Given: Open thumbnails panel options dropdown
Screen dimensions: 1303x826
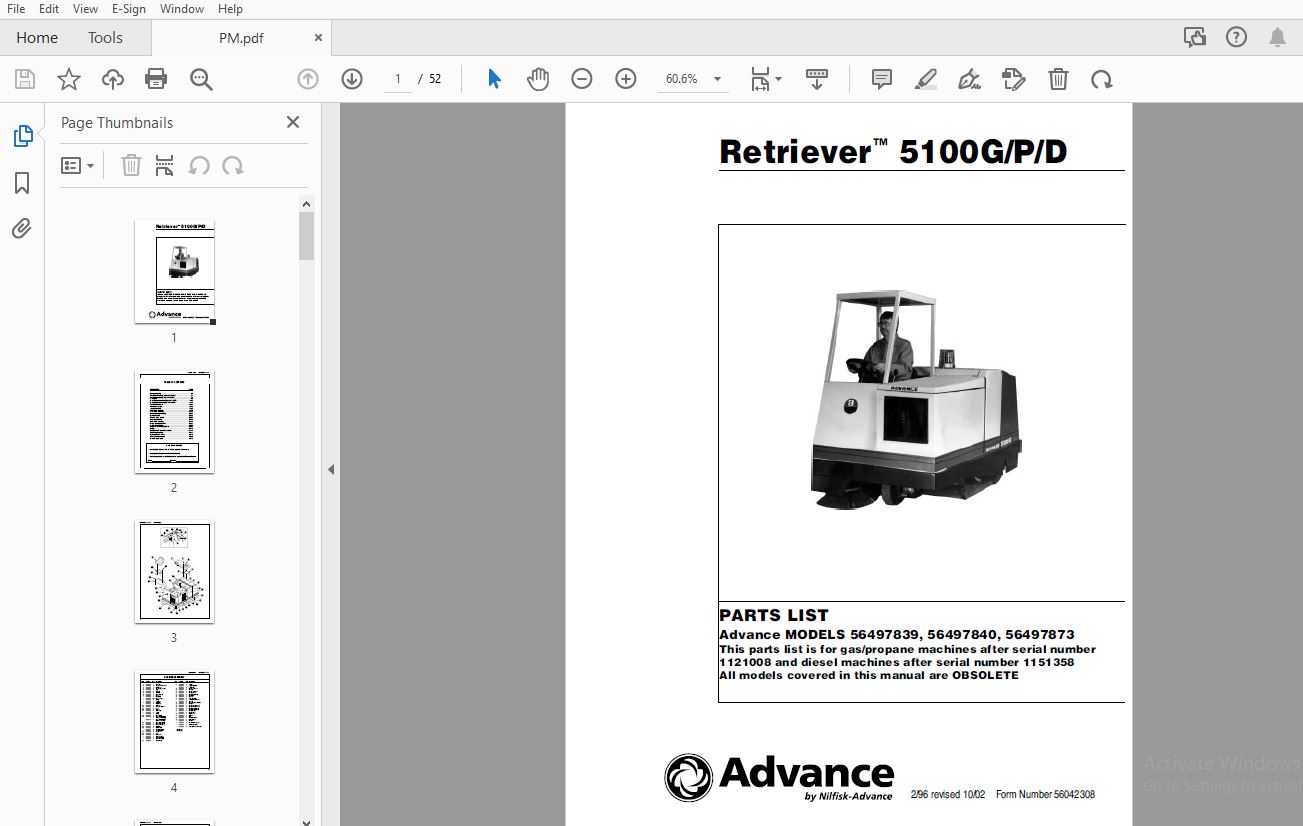Looking at the screenshot, I should pos(77,165).
